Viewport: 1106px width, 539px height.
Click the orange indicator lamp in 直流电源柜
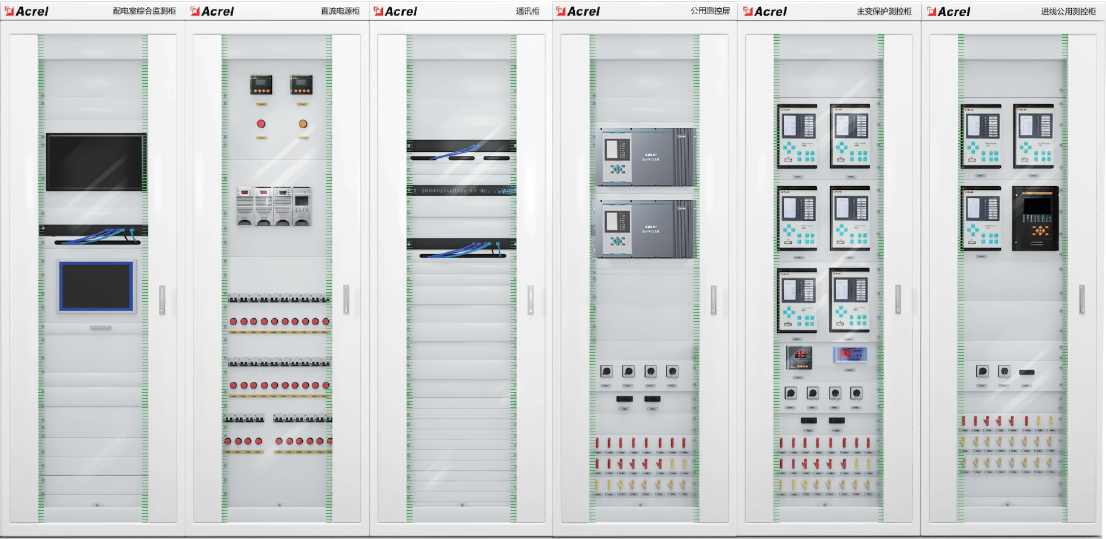(x=302, y=124)
